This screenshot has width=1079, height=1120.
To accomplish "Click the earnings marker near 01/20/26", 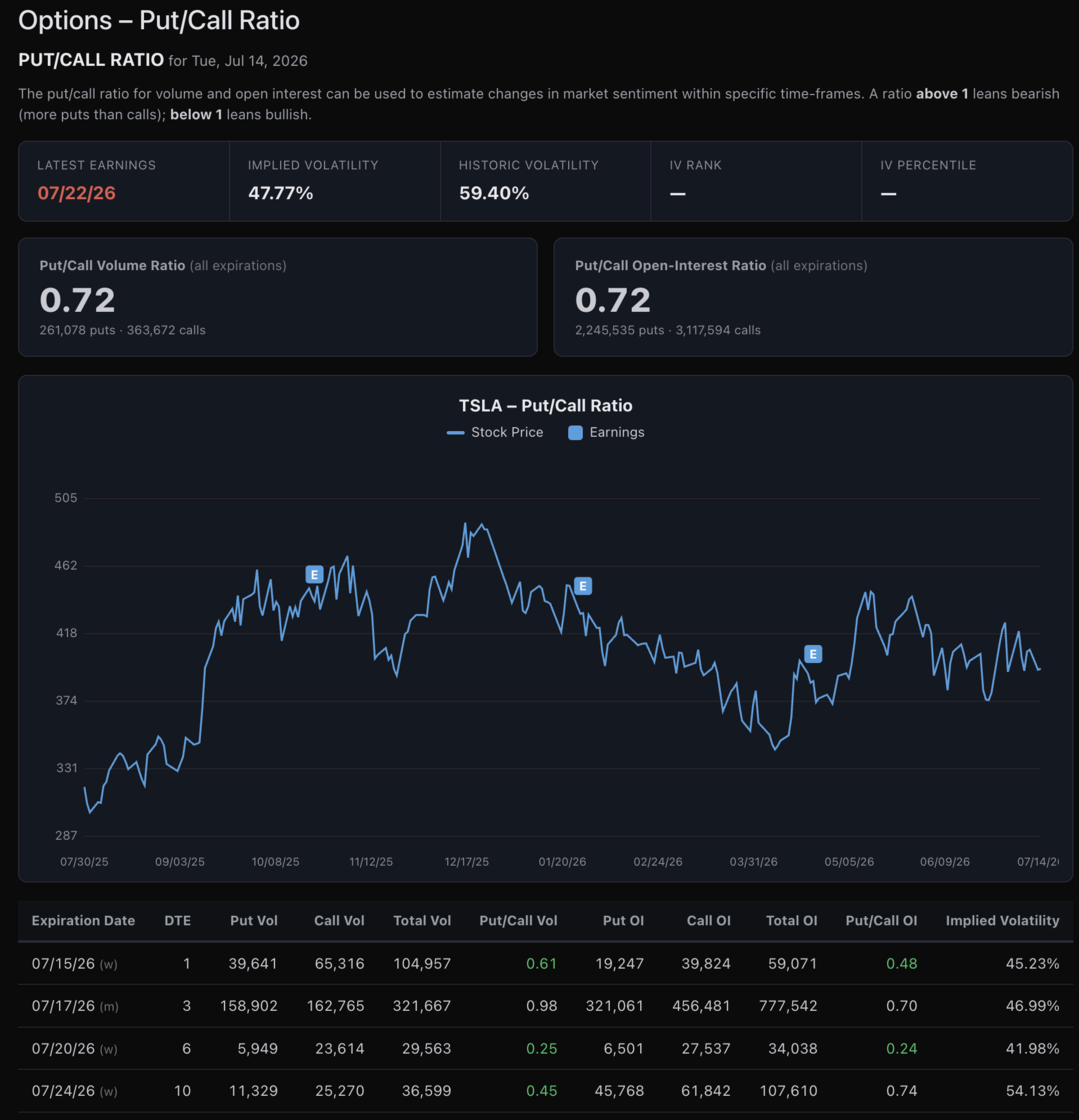I will (583, 586).
